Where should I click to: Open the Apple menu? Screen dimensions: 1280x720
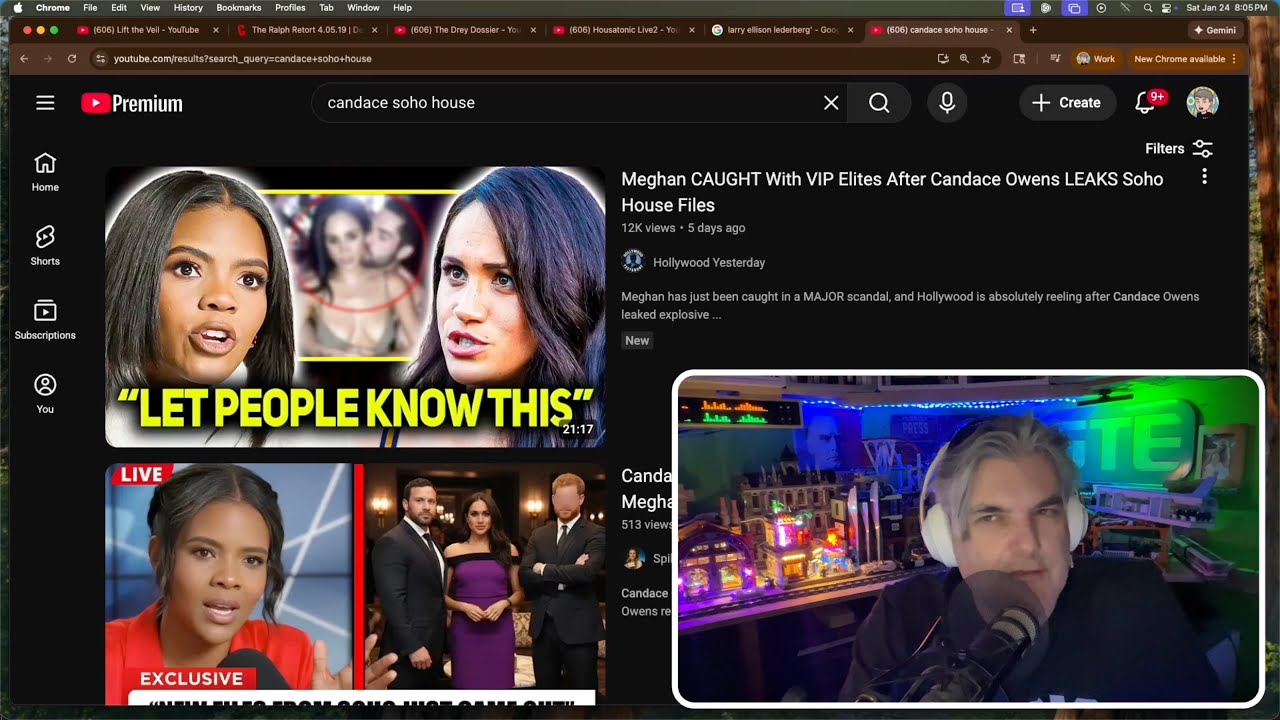coord(17,7)
